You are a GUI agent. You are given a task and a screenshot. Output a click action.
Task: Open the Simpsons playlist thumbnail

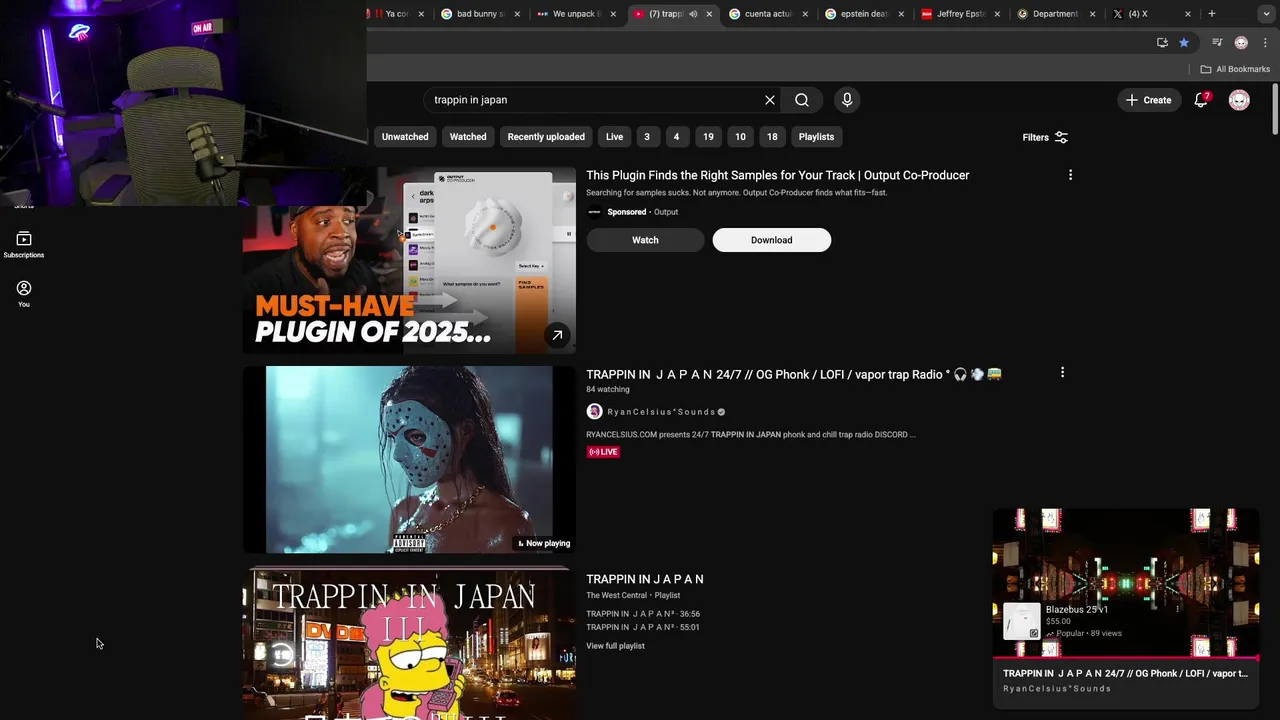pos(409,645)
